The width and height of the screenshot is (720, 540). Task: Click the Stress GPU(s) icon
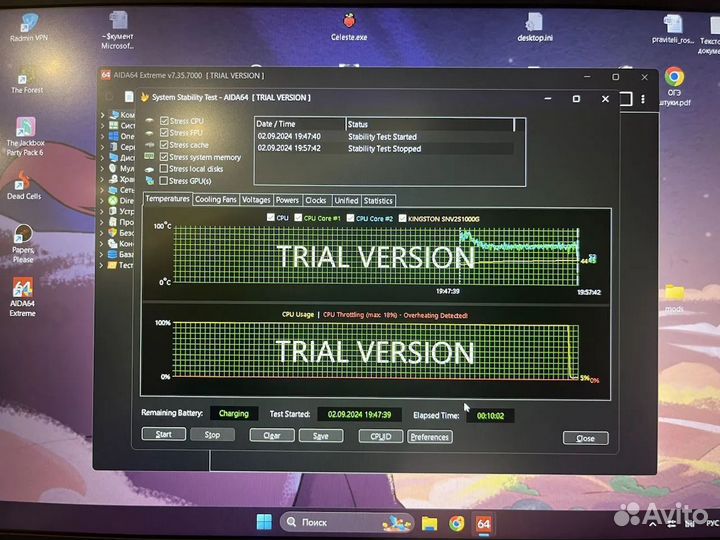coord(150,181)
